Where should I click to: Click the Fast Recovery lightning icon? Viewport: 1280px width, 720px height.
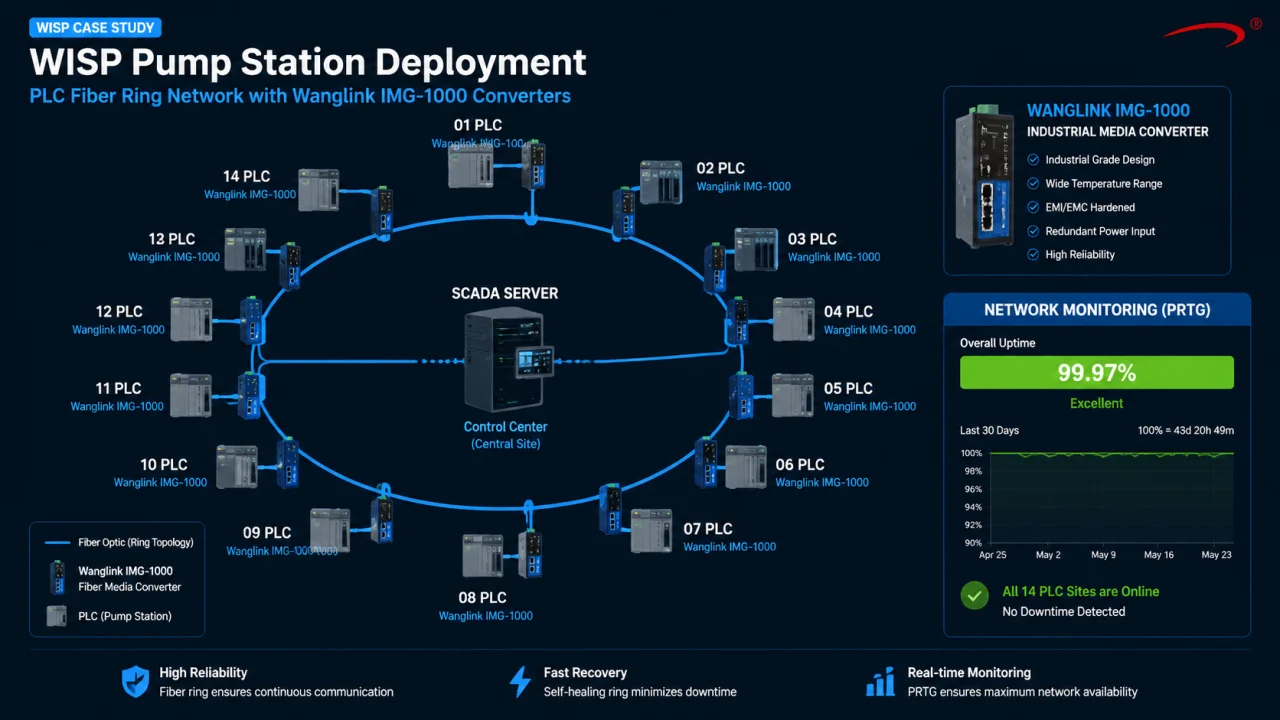520,682
